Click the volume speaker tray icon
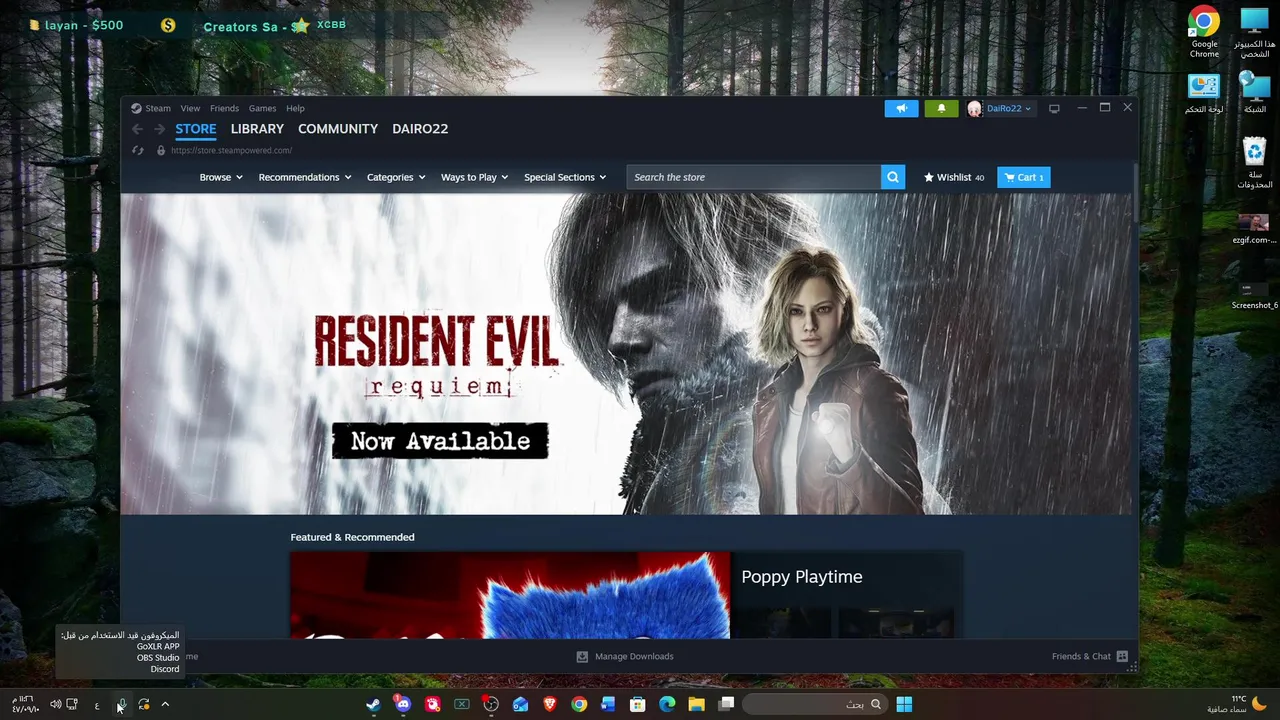1280x720 pixels. click(x=56, y=705)
